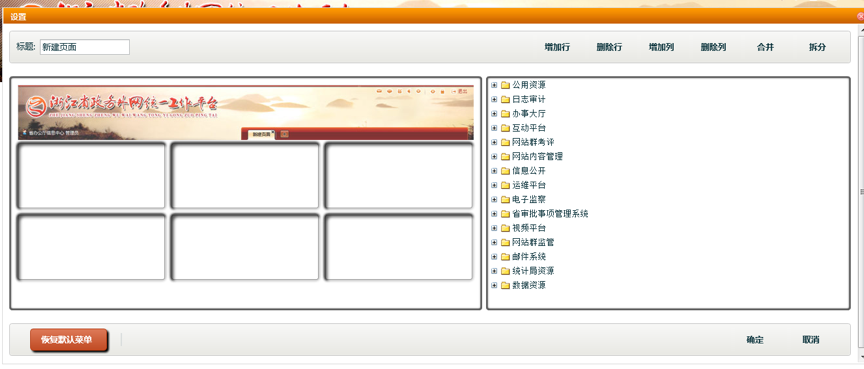Expand the 省审批事项管理系统 node

(x=494, y=214)
